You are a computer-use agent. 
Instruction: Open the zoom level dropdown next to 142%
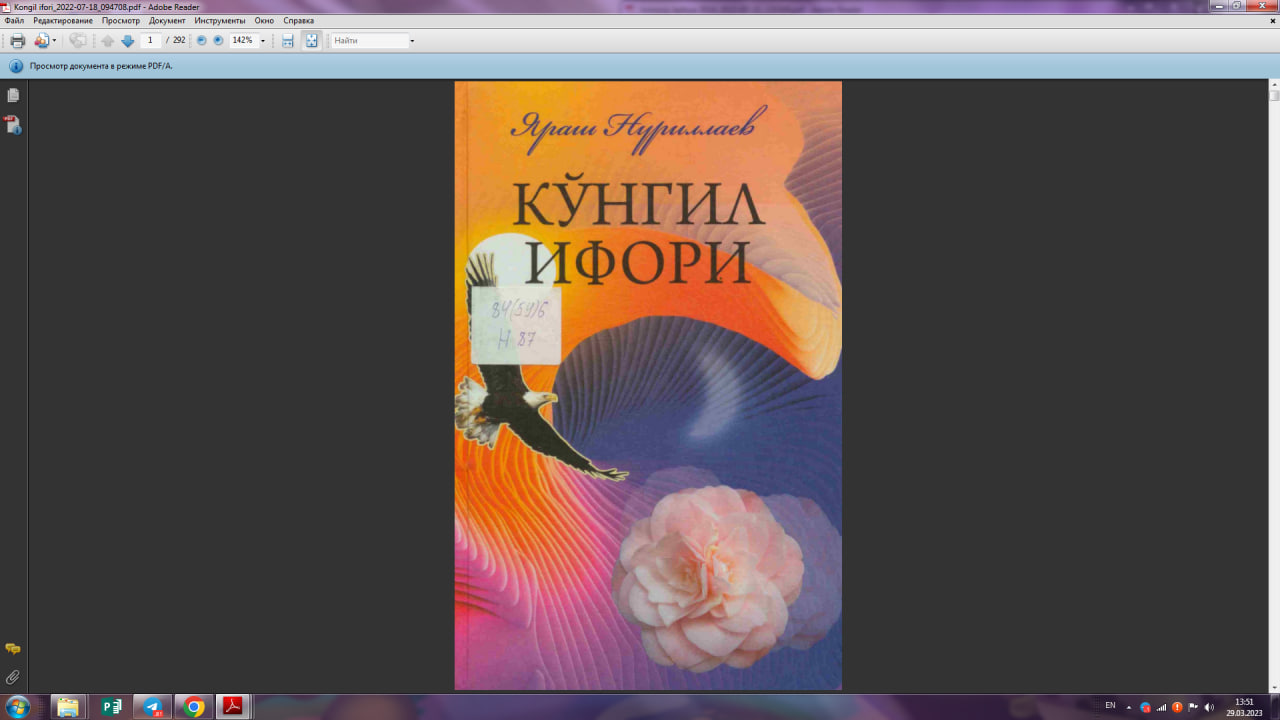pos(263,41)
